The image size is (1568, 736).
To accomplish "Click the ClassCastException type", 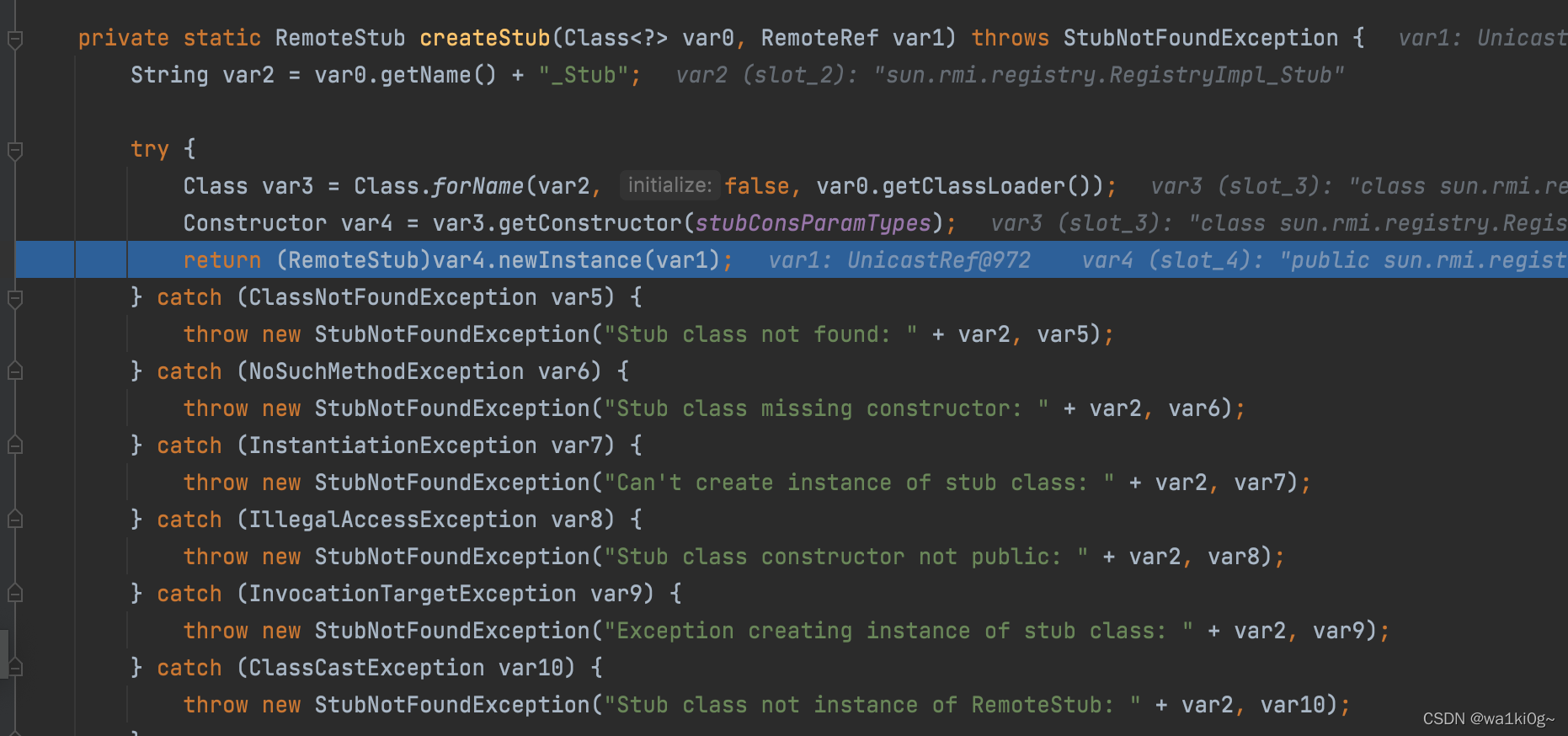I will [366, 668].
